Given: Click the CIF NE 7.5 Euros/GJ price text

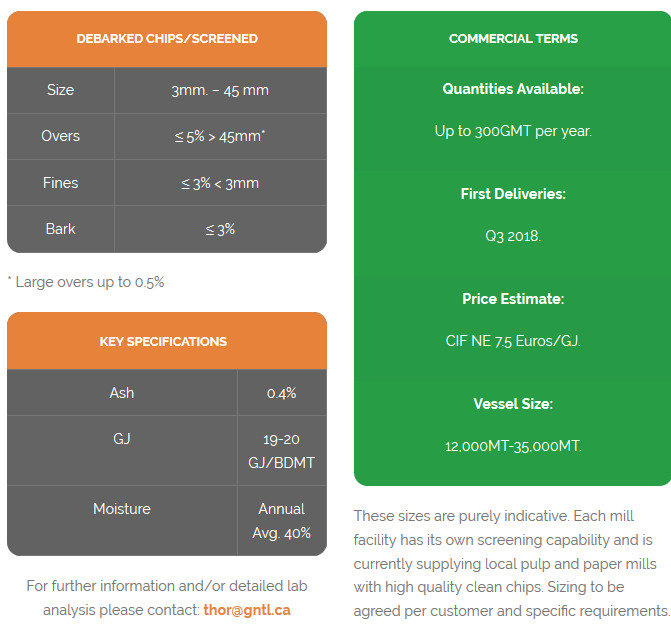Looking at the screenshot, I should (x=513, y=341).
